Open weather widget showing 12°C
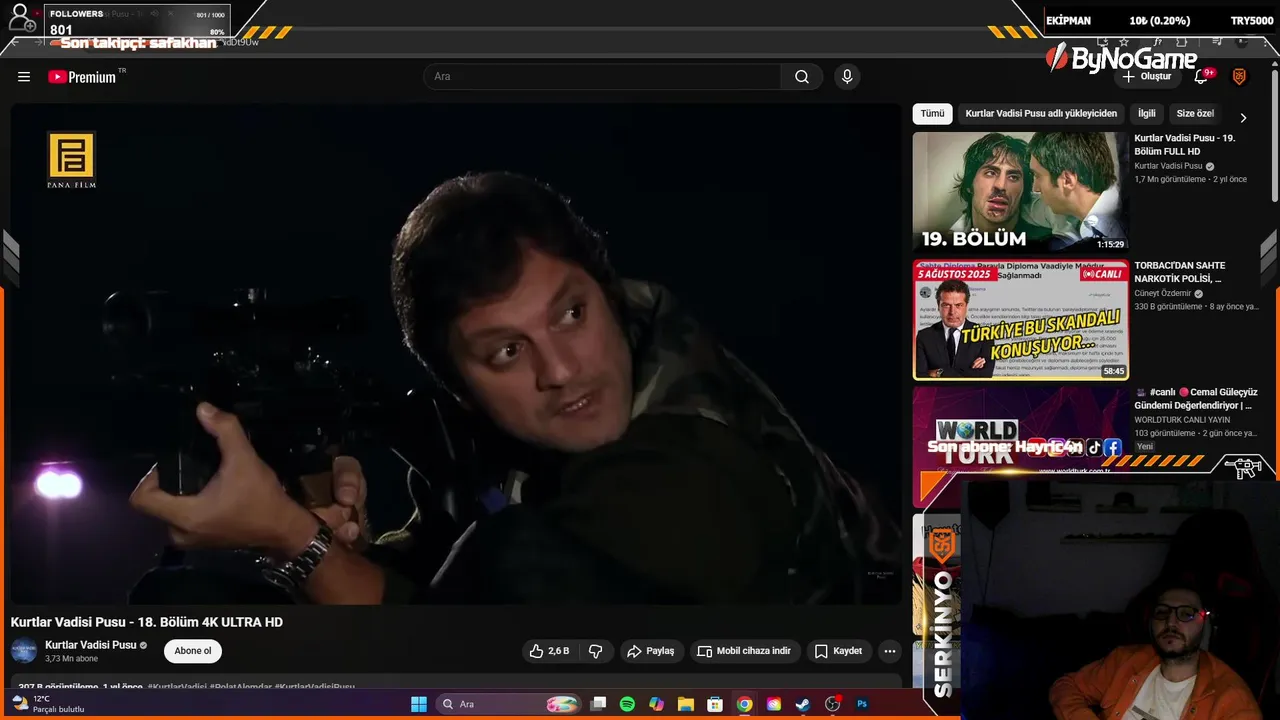This screenshot has height=720, width=1280. pos(47,704)
